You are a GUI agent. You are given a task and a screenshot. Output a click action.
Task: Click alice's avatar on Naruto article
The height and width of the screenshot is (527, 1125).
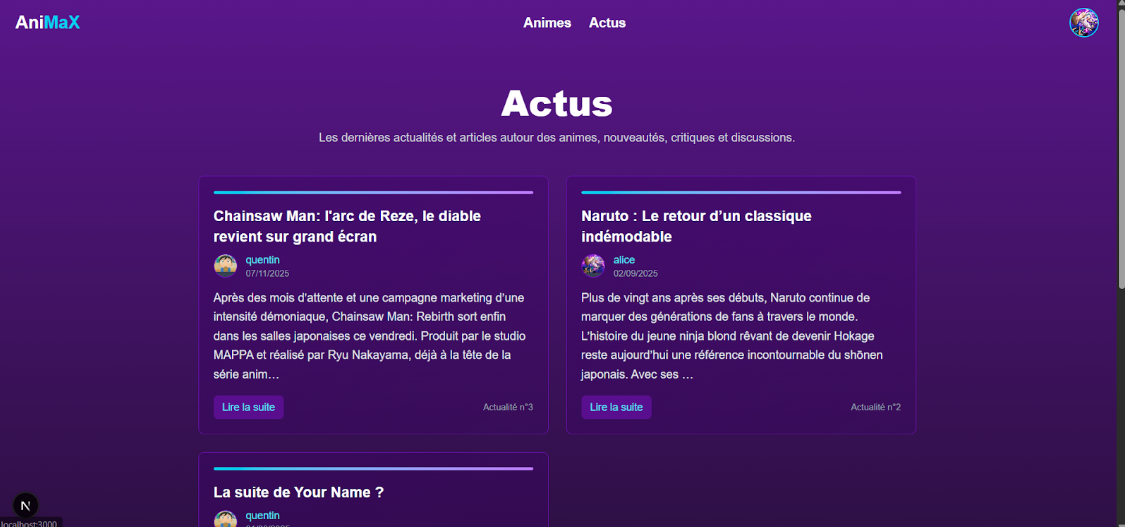(x=594, y=266)
